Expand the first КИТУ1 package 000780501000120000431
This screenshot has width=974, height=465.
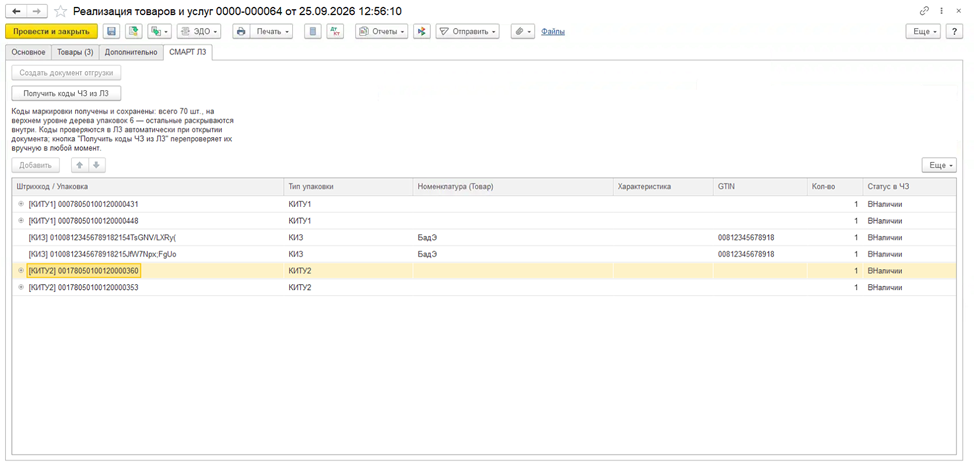point(21,204)
